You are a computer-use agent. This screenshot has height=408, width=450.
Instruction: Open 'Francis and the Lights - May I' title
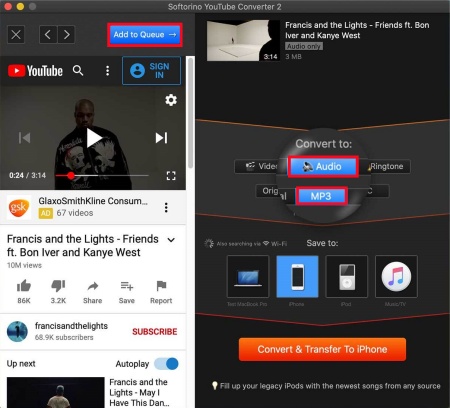(x=139, y=392)
